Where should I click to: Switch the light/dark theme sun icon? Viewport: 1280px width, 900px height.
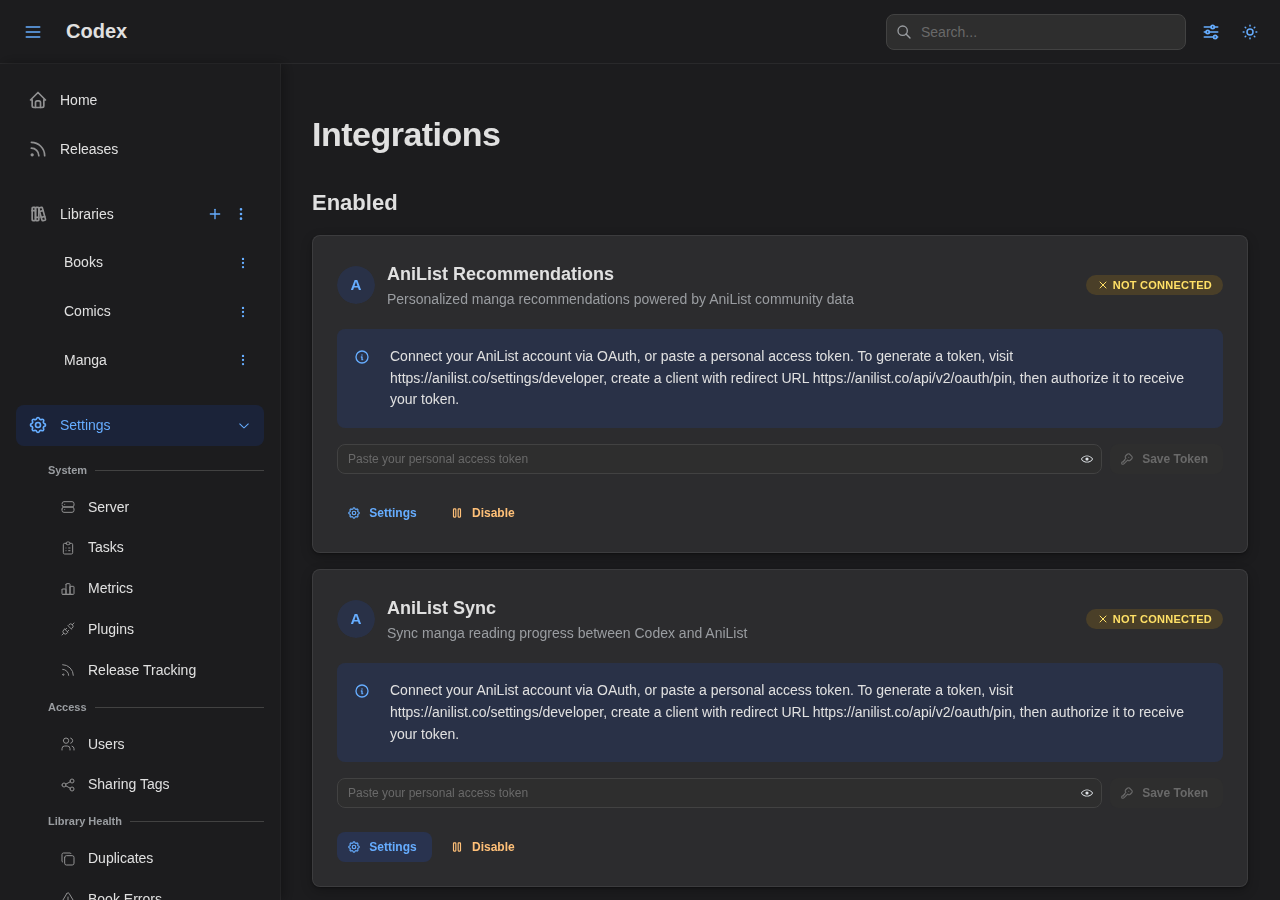pyautogui.click(x=1250, y=32)
